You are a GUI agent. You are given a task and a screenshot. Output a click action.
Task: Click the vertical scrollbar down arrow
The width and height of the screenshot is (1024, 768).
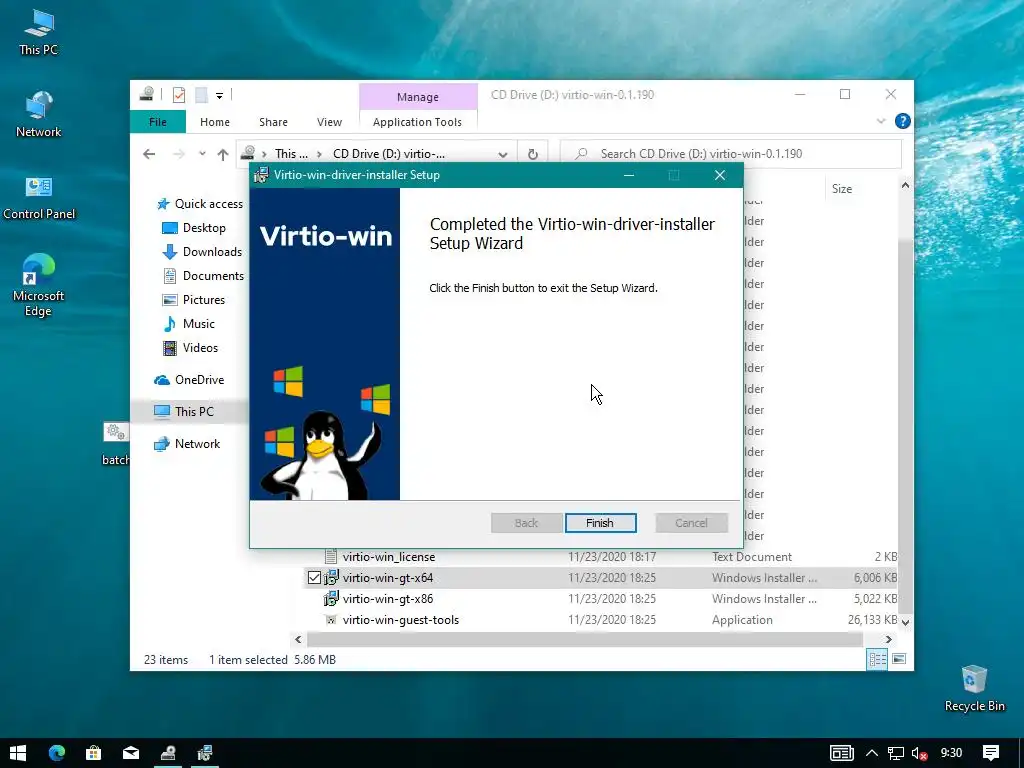click(x=905, y=622)
